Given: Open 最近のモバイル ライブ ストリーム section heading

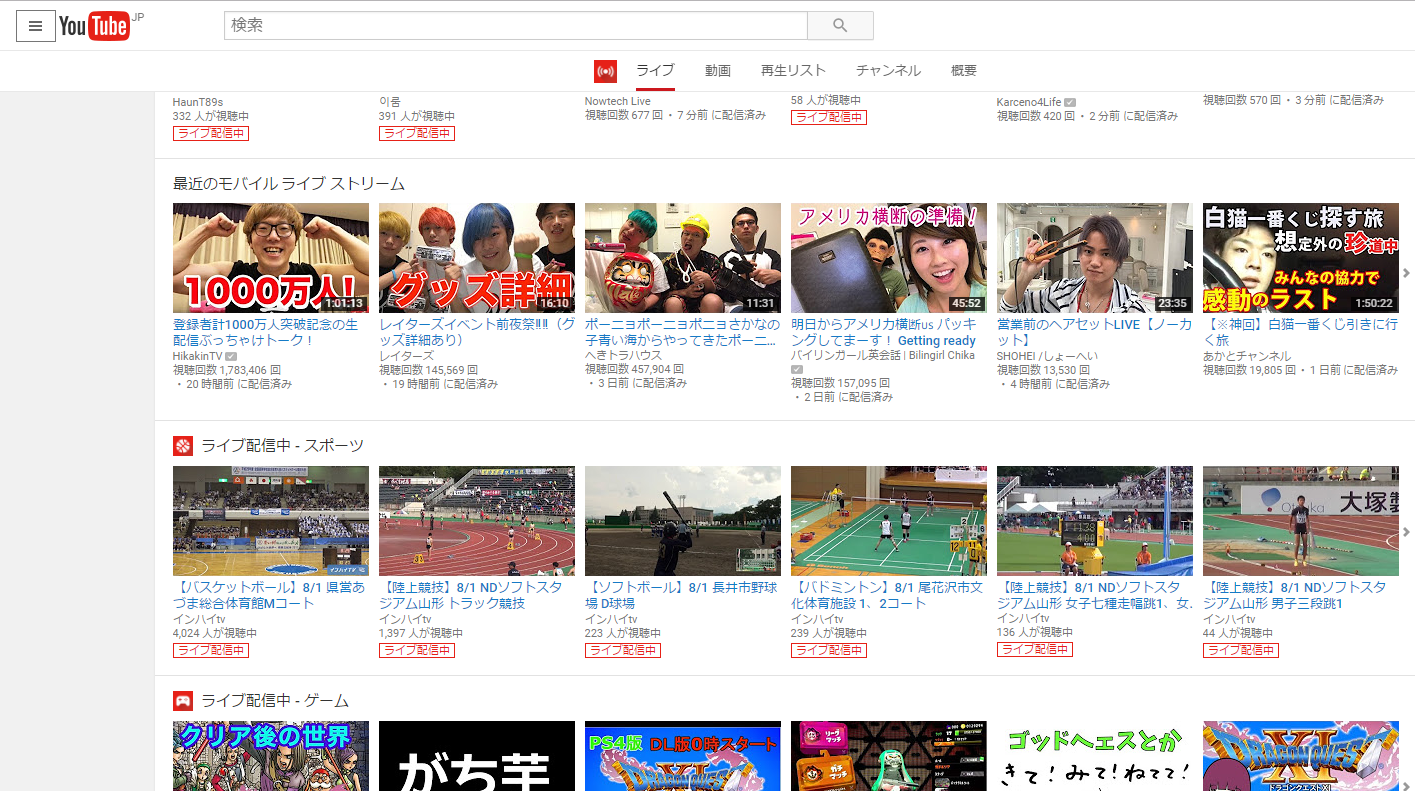Looking at the screenshot, I should click(289, 184).
